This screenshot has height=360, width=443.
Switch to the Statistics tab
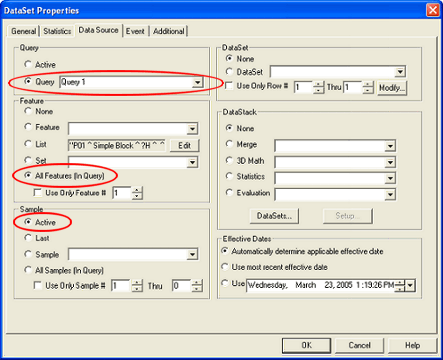(57, 31)
